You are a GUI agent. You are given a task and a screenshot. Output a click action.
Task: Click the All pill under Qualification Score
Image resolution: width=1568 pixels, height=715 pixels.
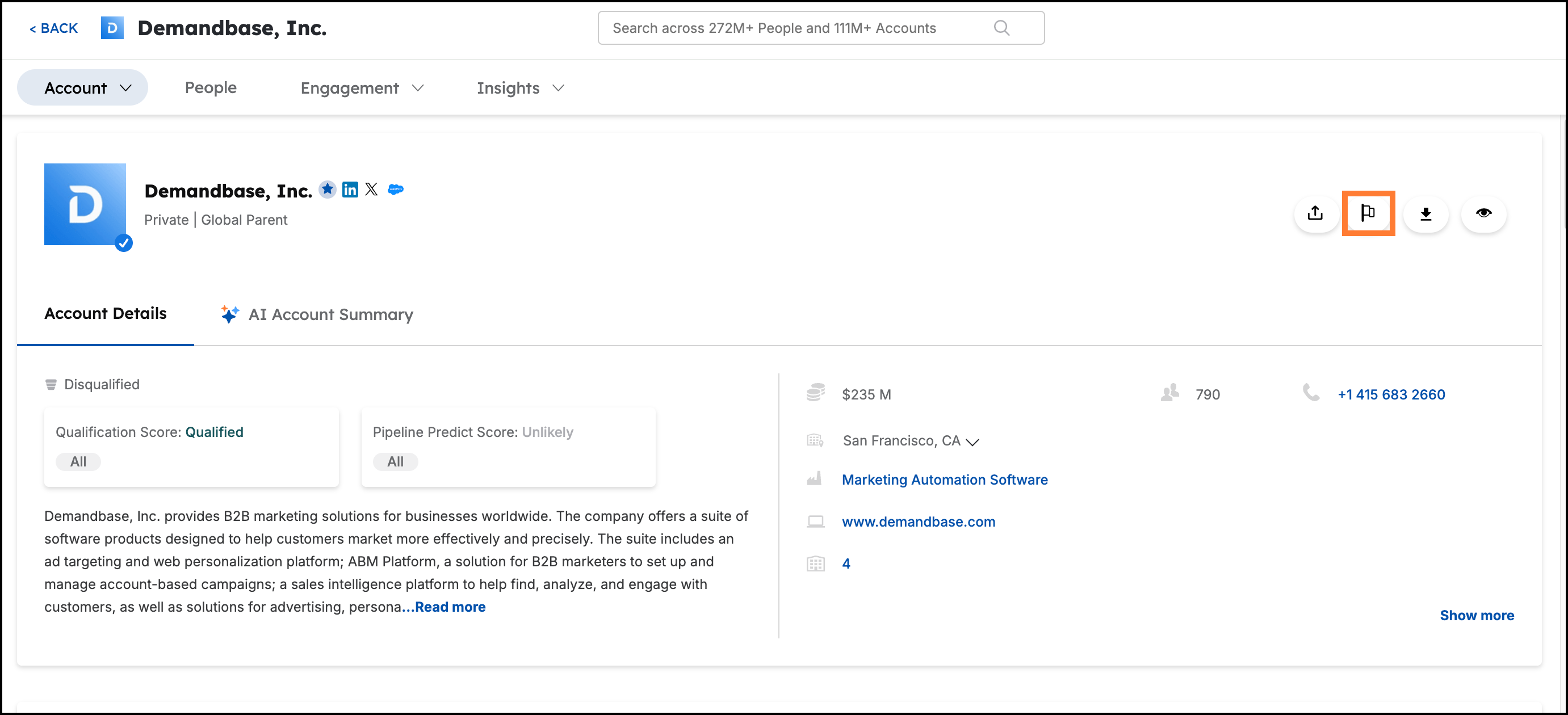pyautogui.click(x=78, y=462)
